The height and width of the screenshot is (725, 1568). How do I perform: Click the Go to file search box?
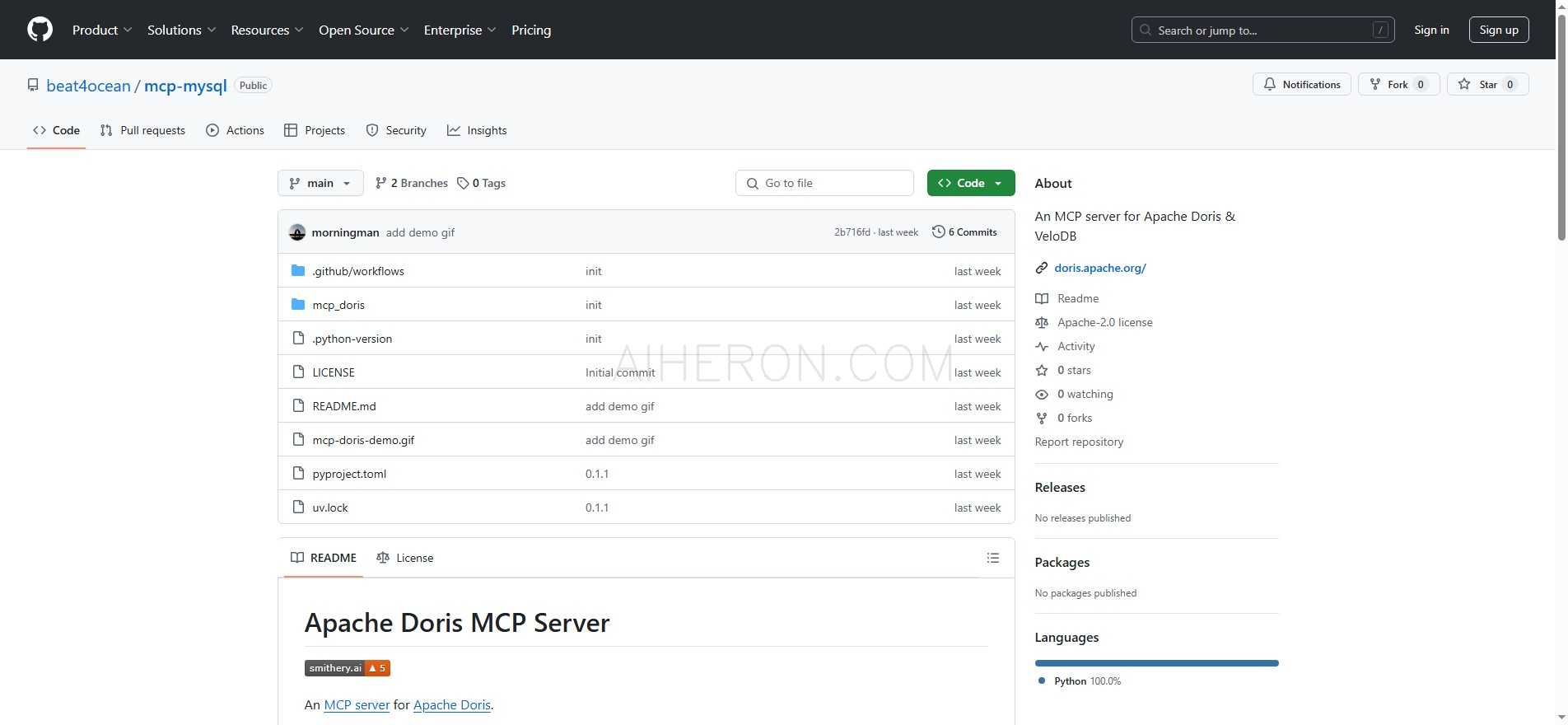pyautogui.click(x=824, y=183)
